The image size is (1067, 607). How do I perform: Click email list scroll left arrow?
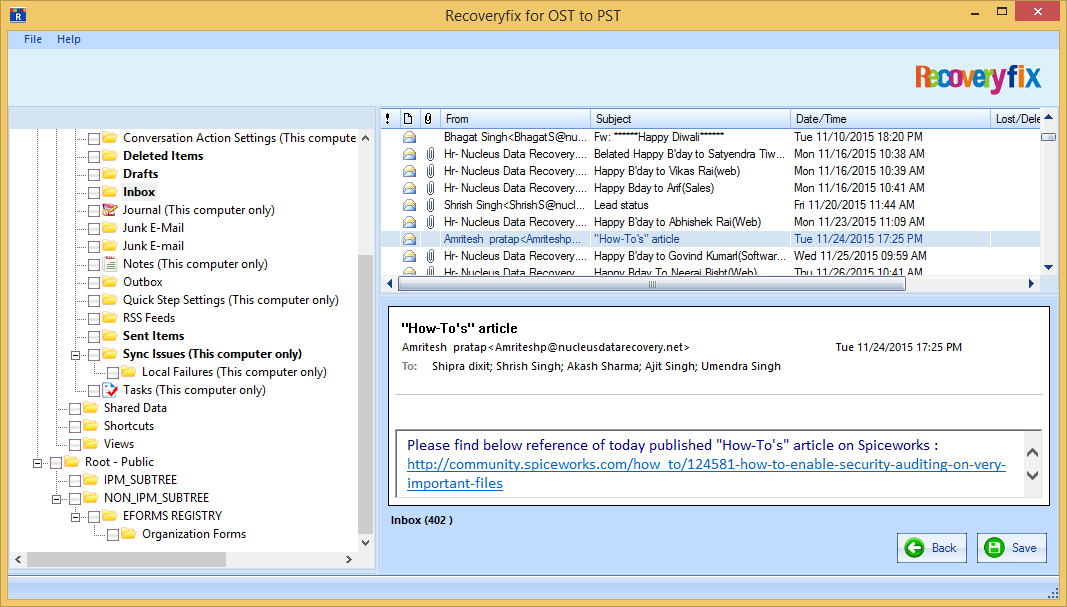(x=390, y=284)
